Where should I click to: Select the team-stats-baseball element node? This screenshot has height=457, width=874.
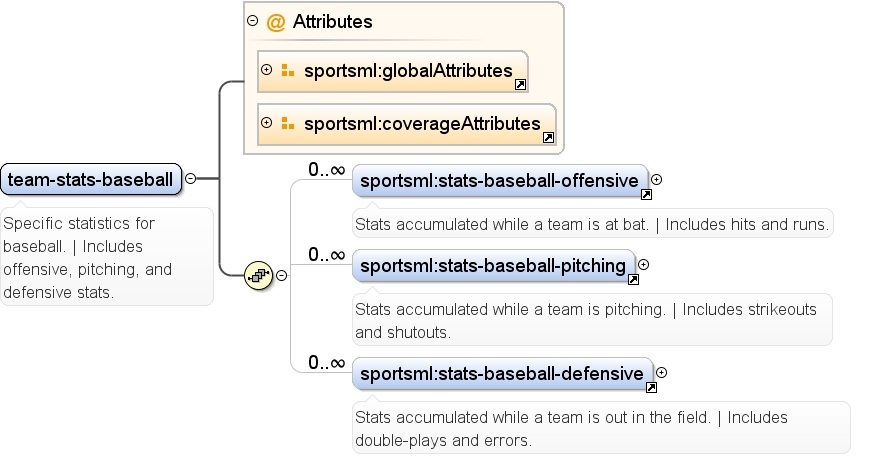91,179
